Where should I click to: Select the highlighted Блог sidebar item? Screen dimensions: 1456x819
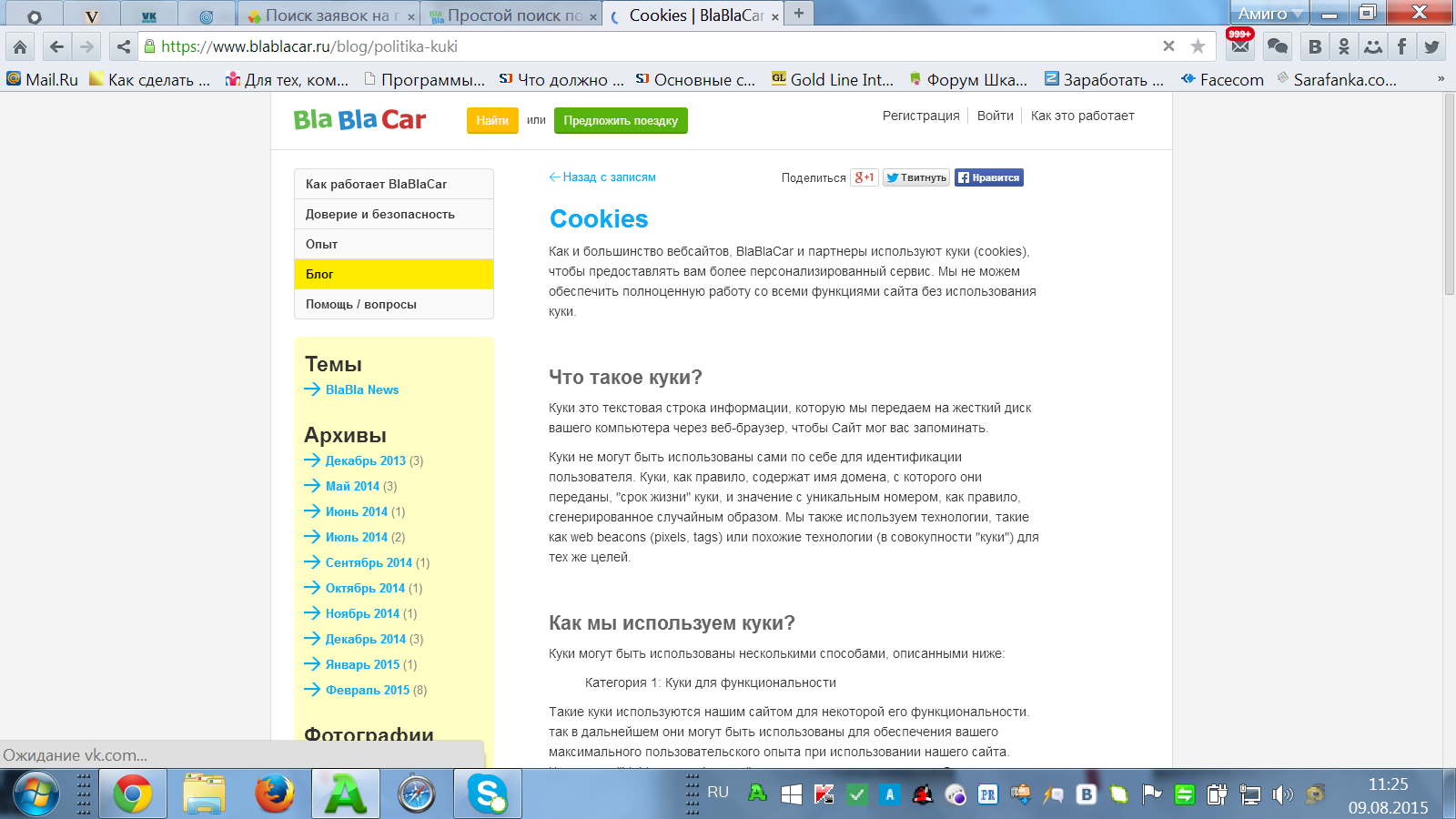pyautogui.click(x=394, y=274)
